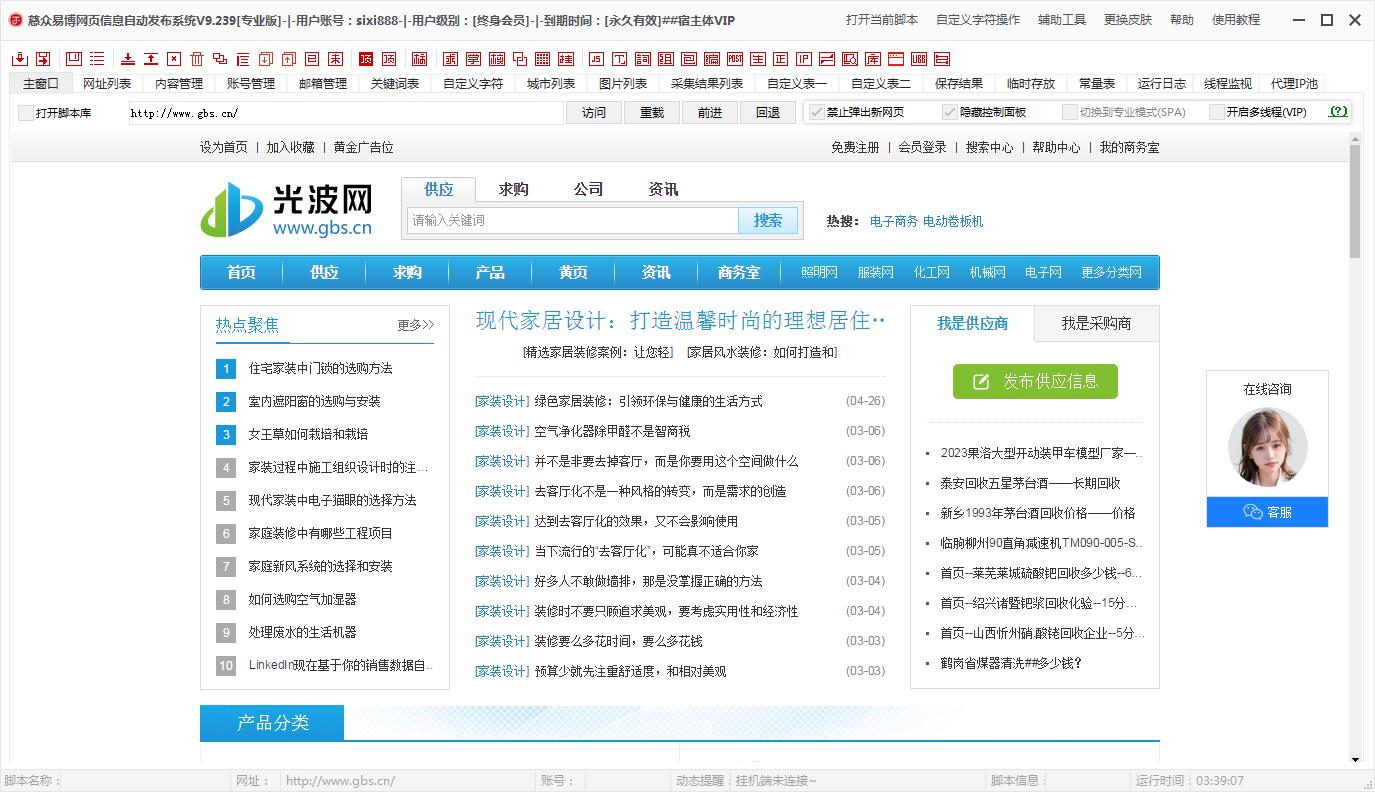Toggle the 打开脚本库 checkbox
Screen dimensions: 1375x792
pos(26,113)
